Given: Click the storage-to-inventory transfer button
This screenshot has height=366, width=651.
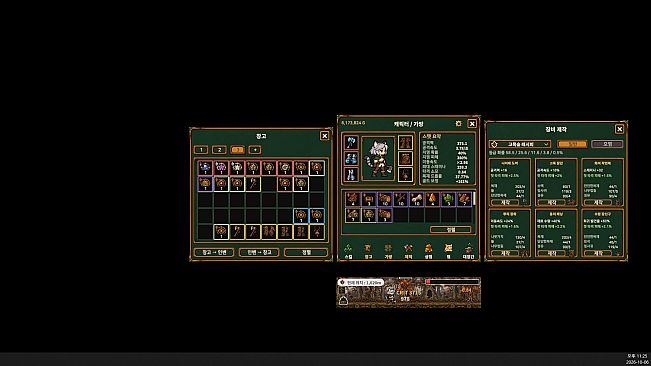Looking at the screenshot, I should [214, 252].
